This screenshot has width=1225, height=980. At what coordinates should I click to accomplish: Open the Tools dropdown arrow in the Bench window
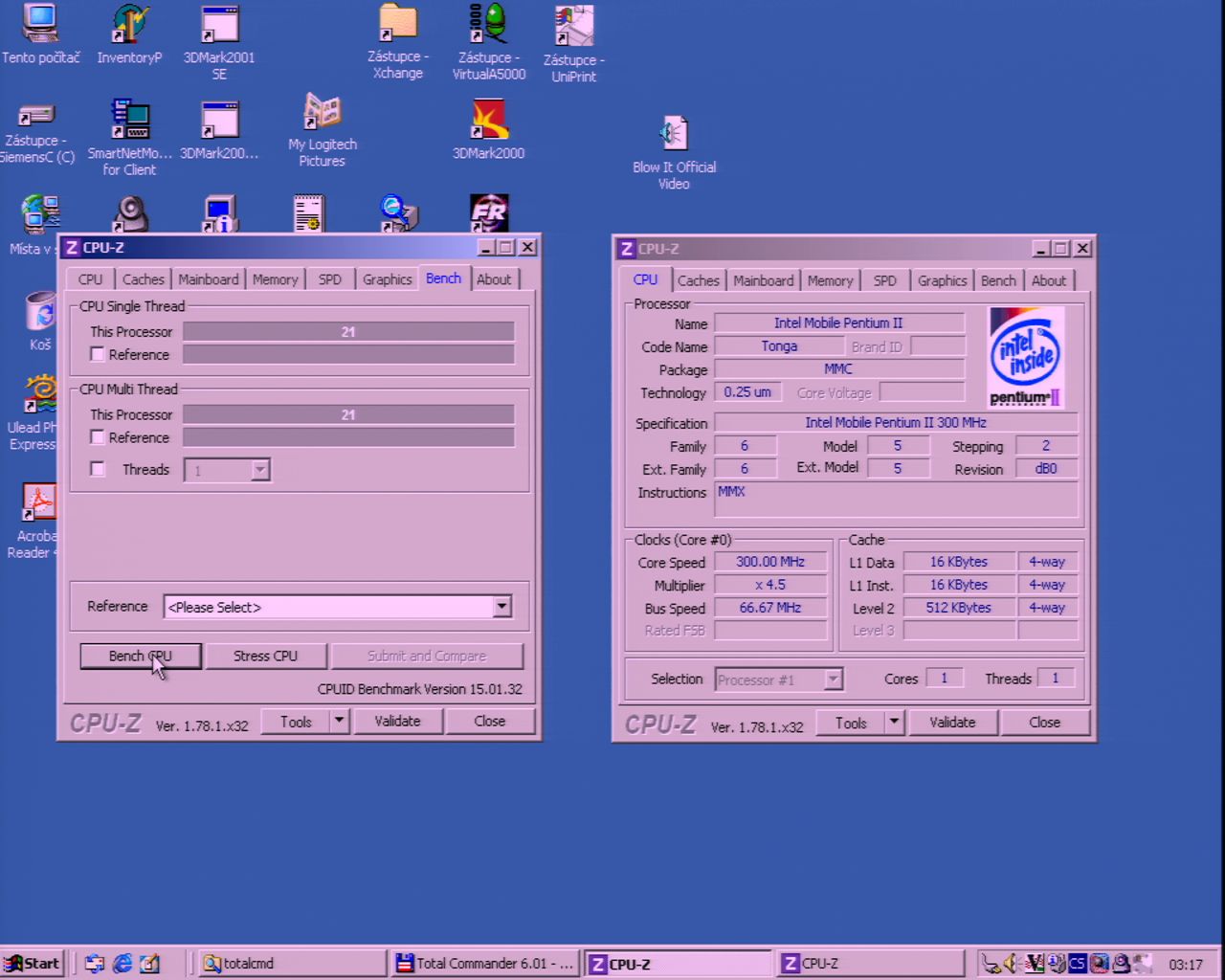(x=339, y=721)
